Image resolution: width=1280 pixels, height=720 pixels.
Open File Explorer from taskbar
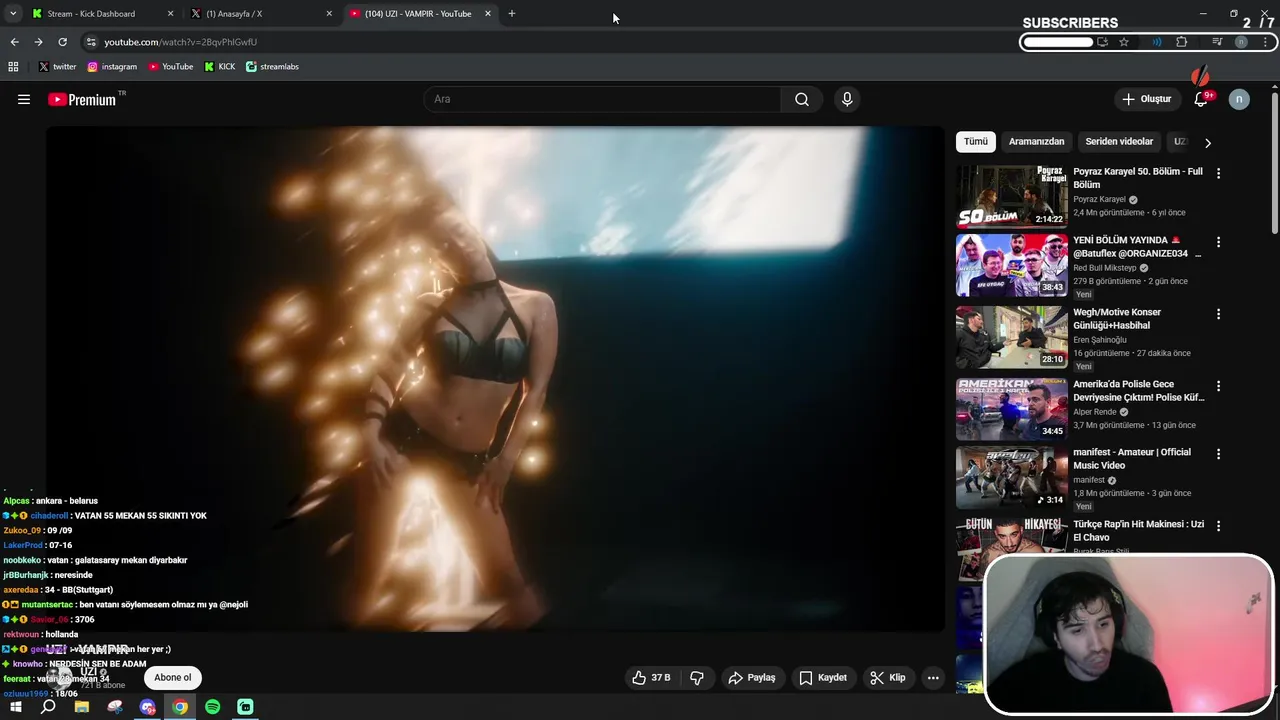pos(82,707)
